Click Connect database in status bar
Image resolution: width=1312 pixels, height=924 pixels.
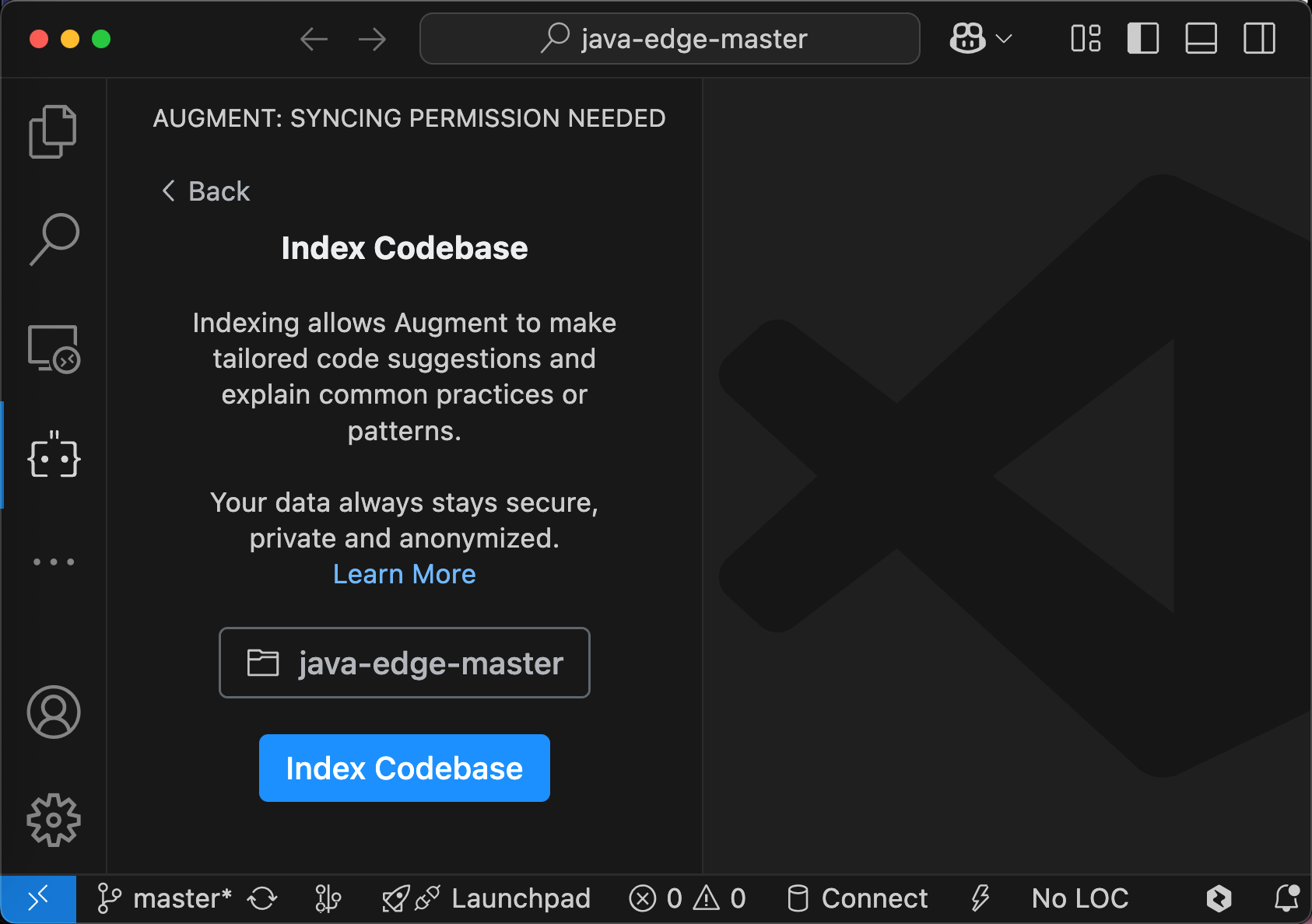(x=858, y=898)
